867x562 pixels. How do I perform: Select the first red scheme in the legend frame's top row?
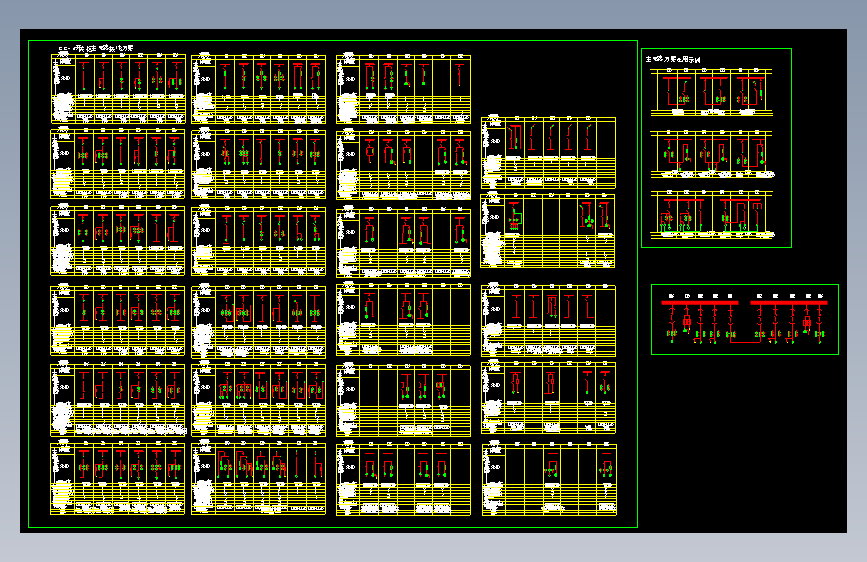coord(677,91)
